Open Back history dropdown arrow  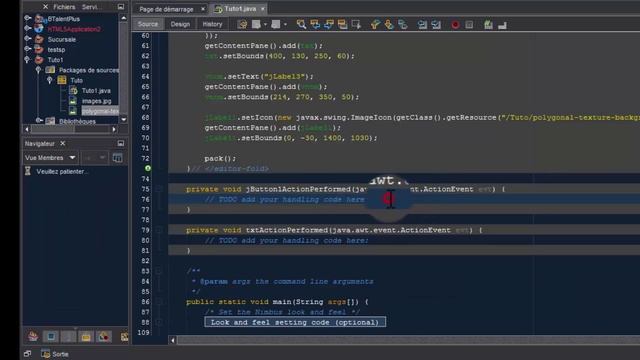point(265,24)
